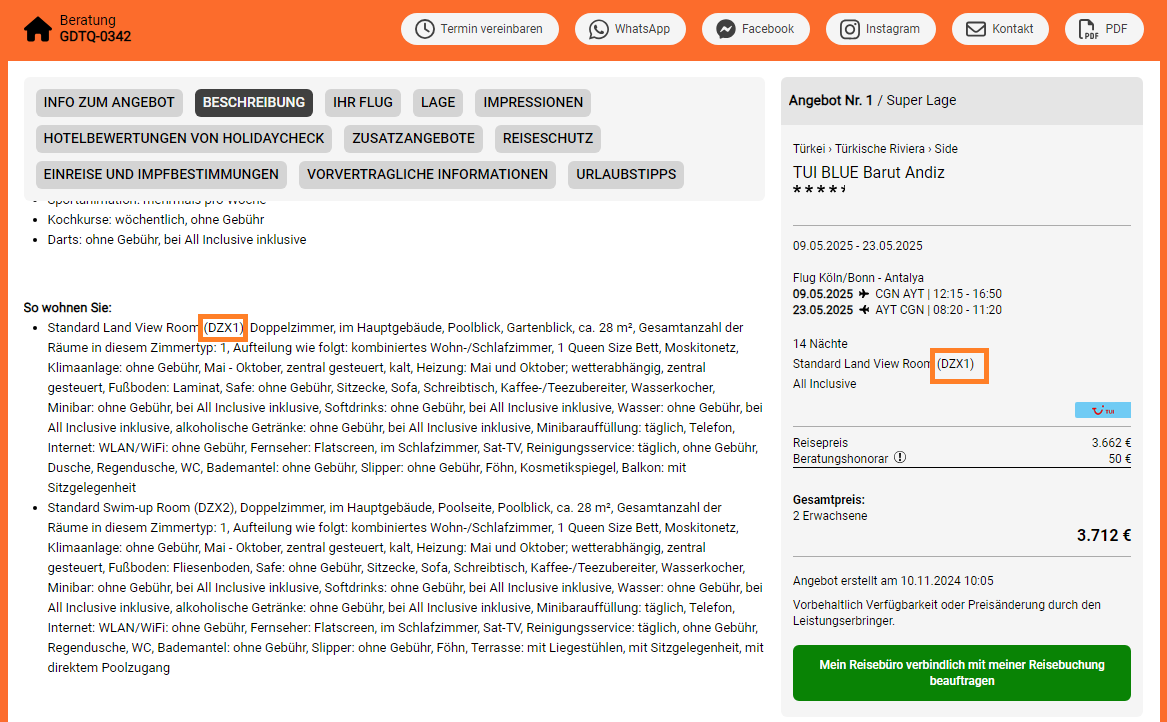This screenshot has width=1167, height=722.
Task: Open the IMPRESSIONEN tab
Action: point(533,103)
